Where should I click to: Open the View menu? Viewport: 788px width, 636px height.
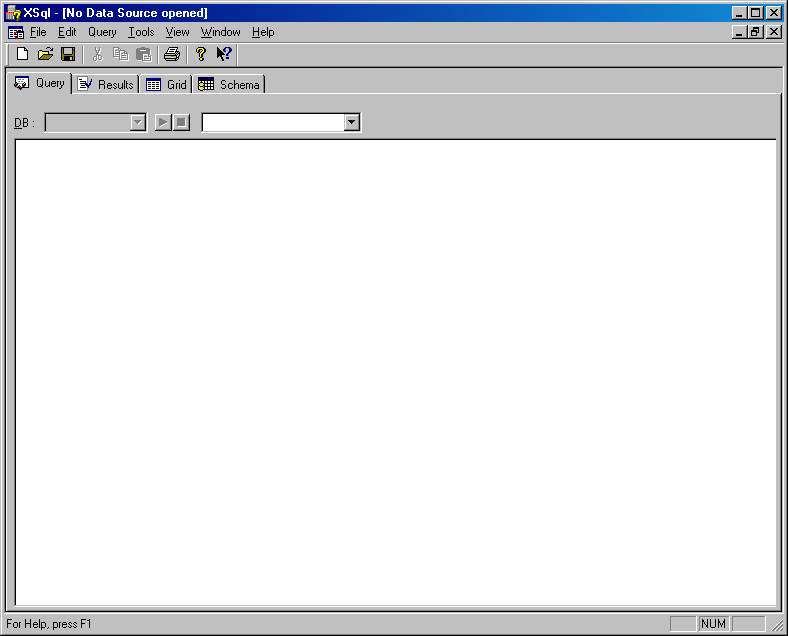click(177, 32)
